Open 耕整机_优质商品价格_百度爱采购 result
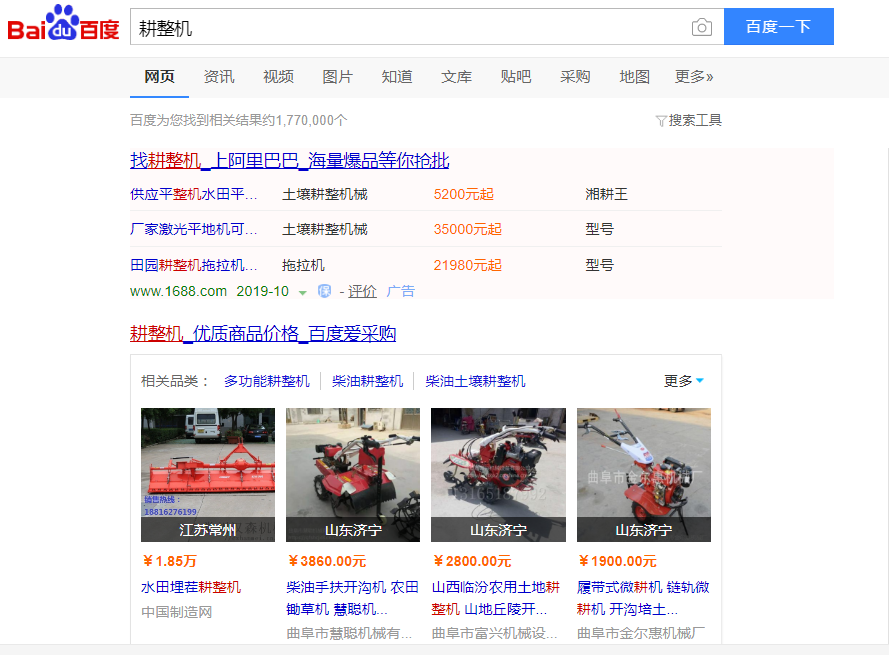Viewport: 889px width, 655px height. [262, 334]
